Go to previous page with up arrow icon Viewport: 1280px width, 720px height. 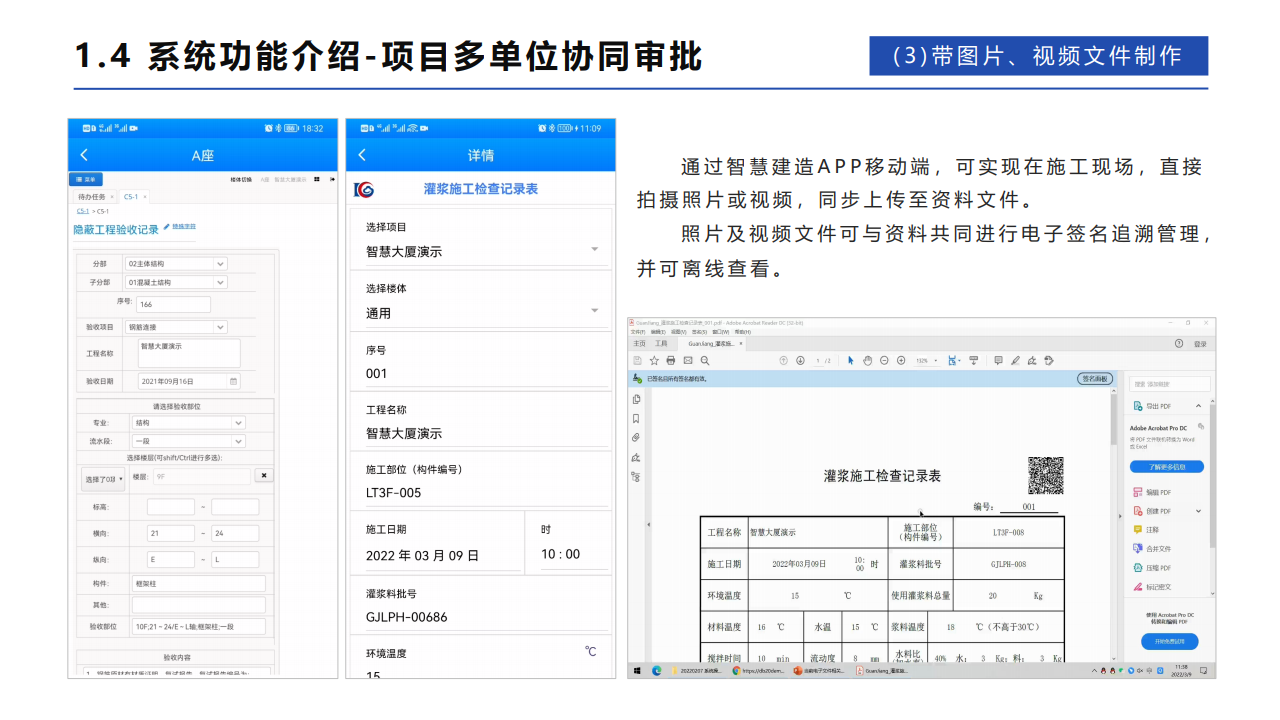tap(783, 360)
